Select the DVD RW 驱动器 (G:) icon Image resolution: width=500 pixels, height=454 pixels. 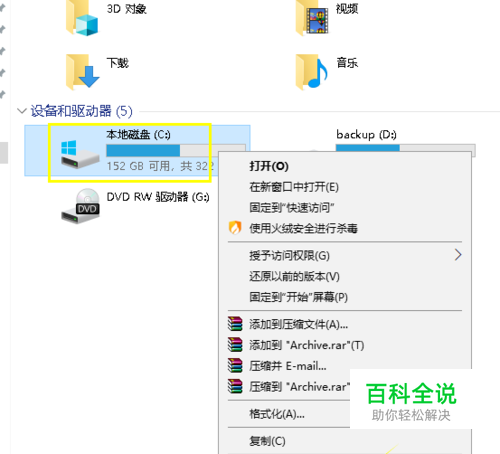pos(80,206)
